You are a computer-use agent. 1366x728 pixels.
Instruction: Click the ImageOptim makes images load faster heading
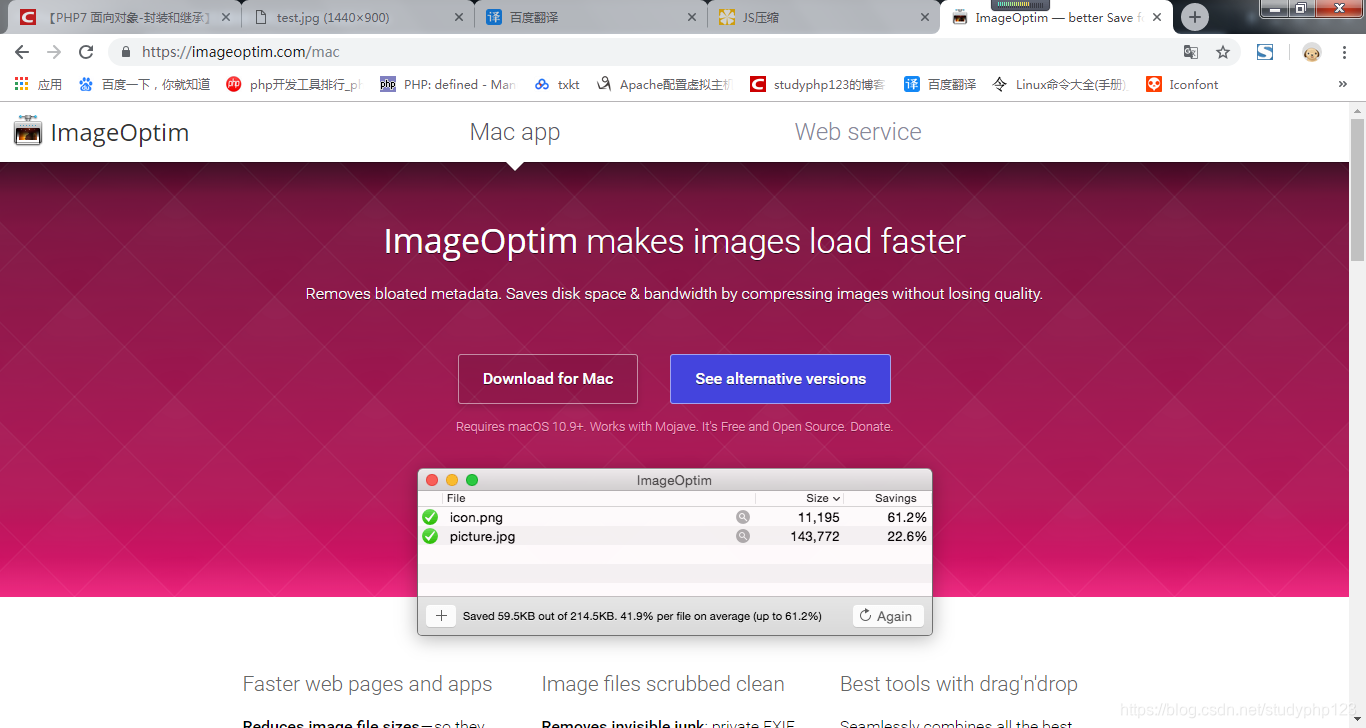pos(675,241)
